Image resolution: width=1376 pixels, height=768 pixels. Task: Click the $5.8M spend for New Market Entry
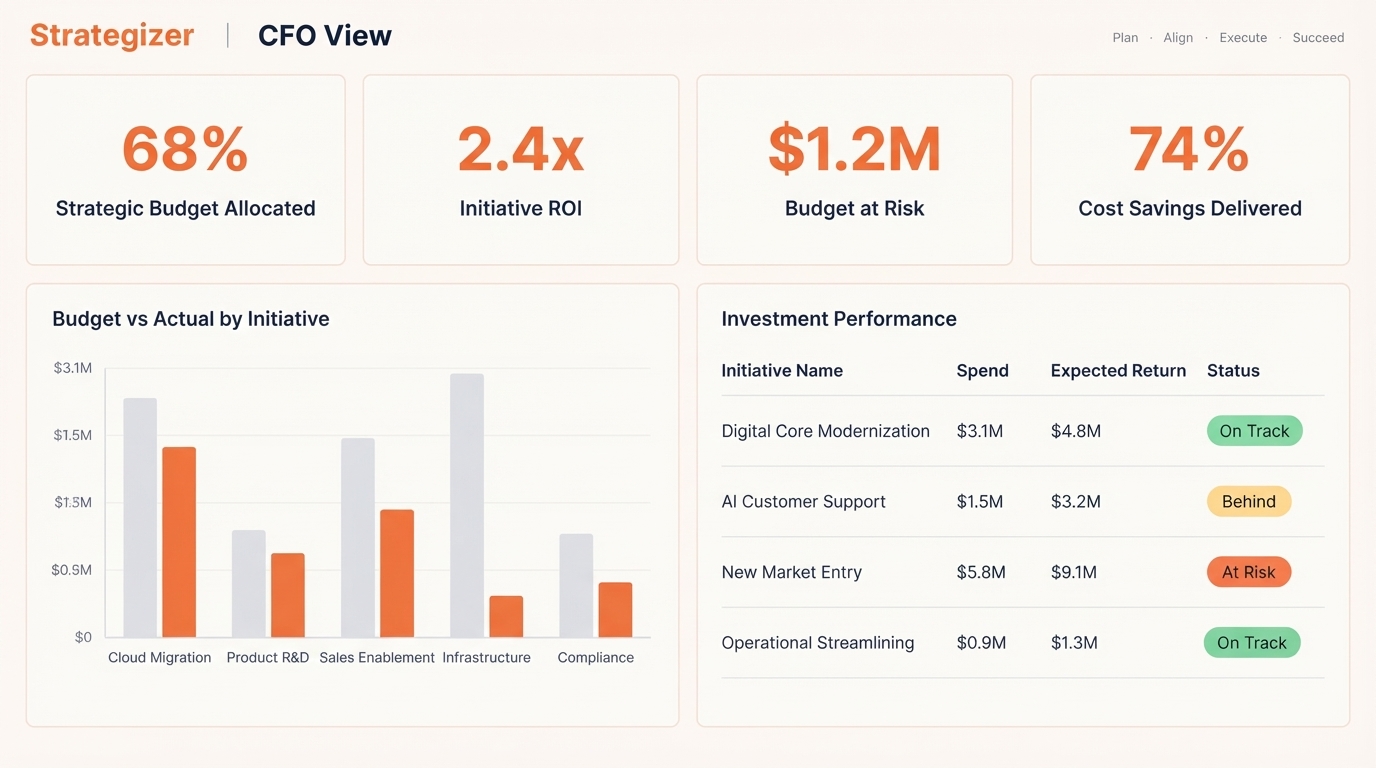click(x=981, y=573)
